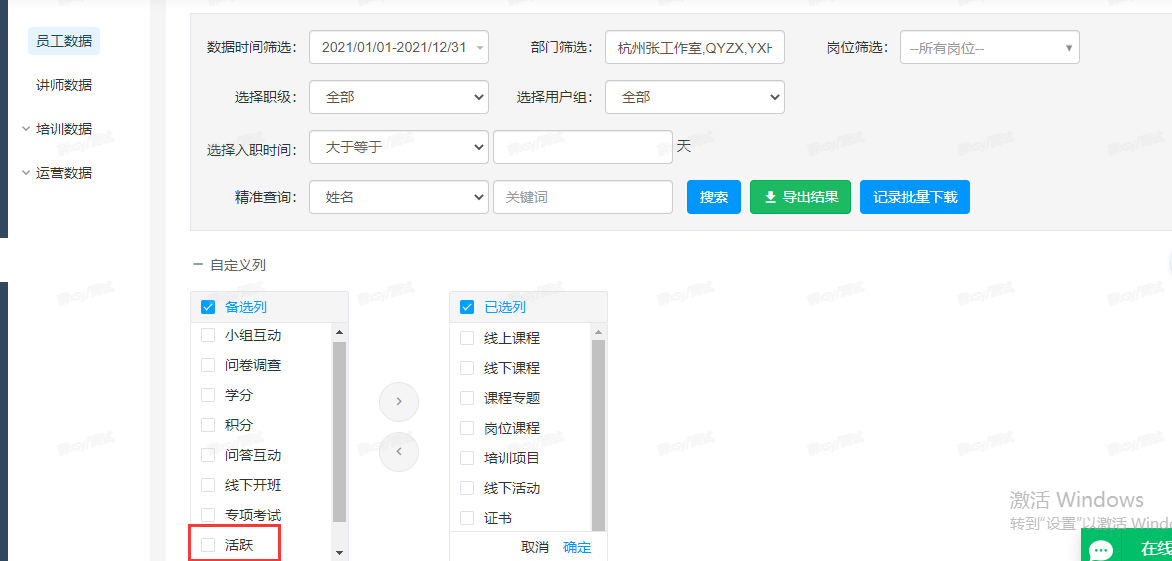The width and height of the screenshot is (1172, 561).
Task: Open the 选择职级 dropdown
Action: point(399,97)
